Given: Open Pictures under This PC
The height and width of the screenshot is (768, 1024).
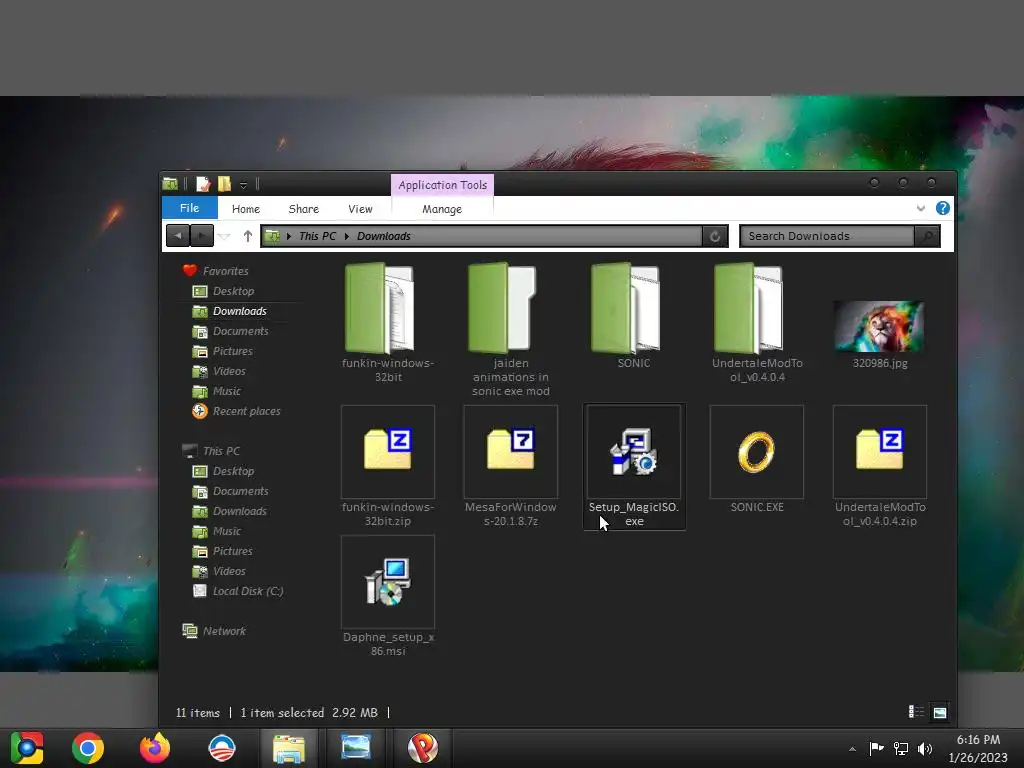Looking at the screenshot, I should pyautogui.click(x=232, y=551).
